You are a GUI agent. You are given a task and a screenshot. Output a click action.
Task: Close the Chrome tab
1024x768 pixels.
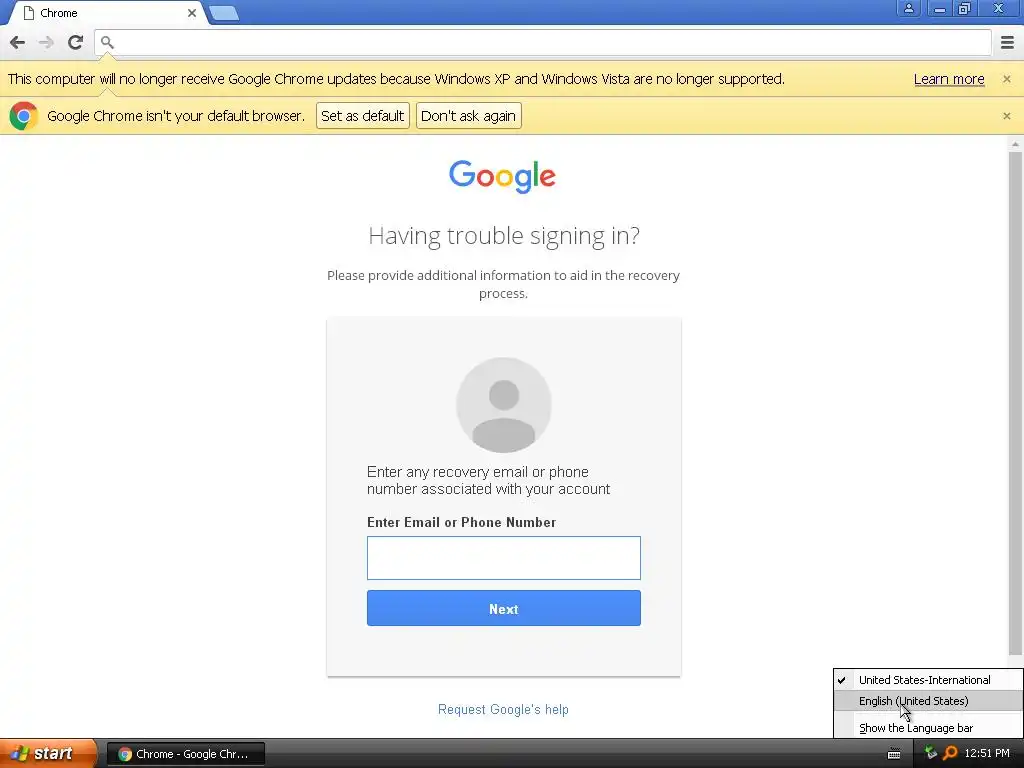click(x=192, y=13)
